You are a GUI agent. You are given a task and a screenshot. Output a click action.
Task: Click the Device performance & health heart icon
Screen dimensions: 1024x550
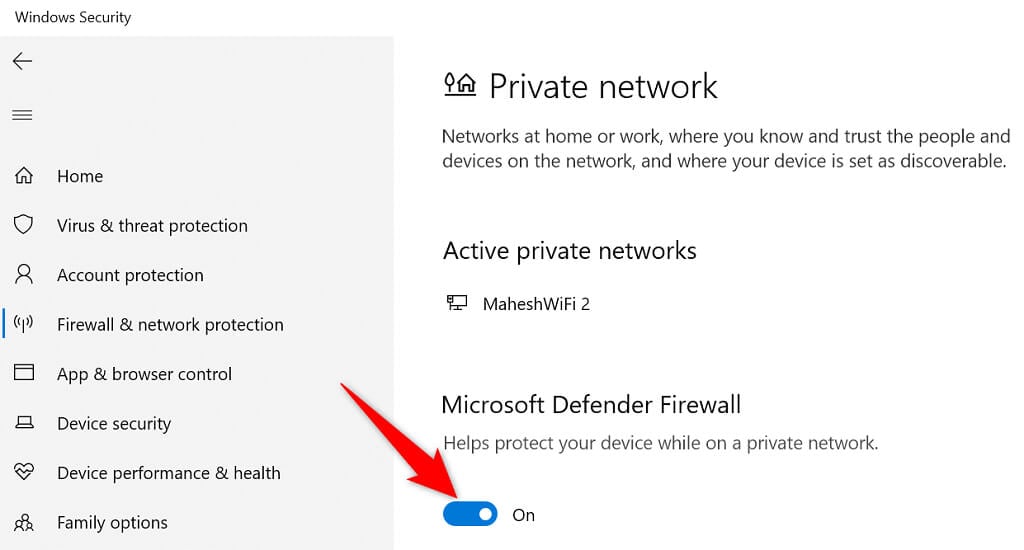click(24, 472)
